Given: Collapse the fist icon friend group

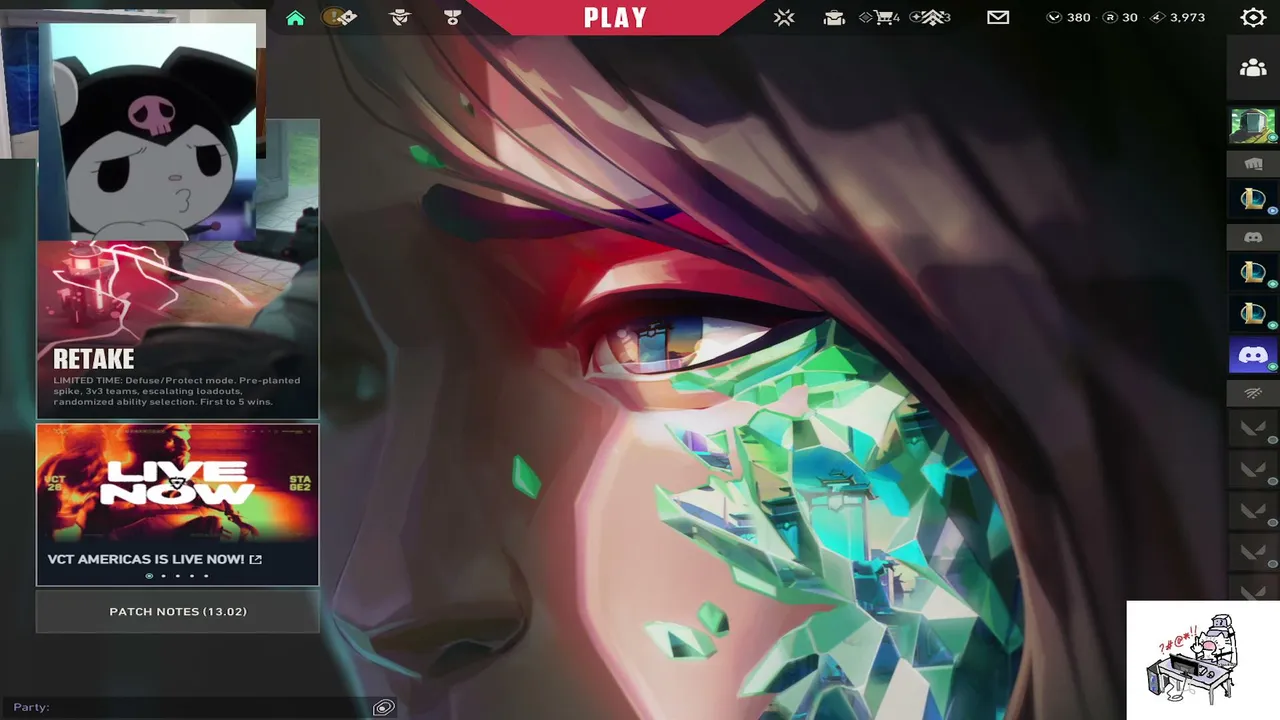Looking at the screenshot, I should [x=1253, y=163].
